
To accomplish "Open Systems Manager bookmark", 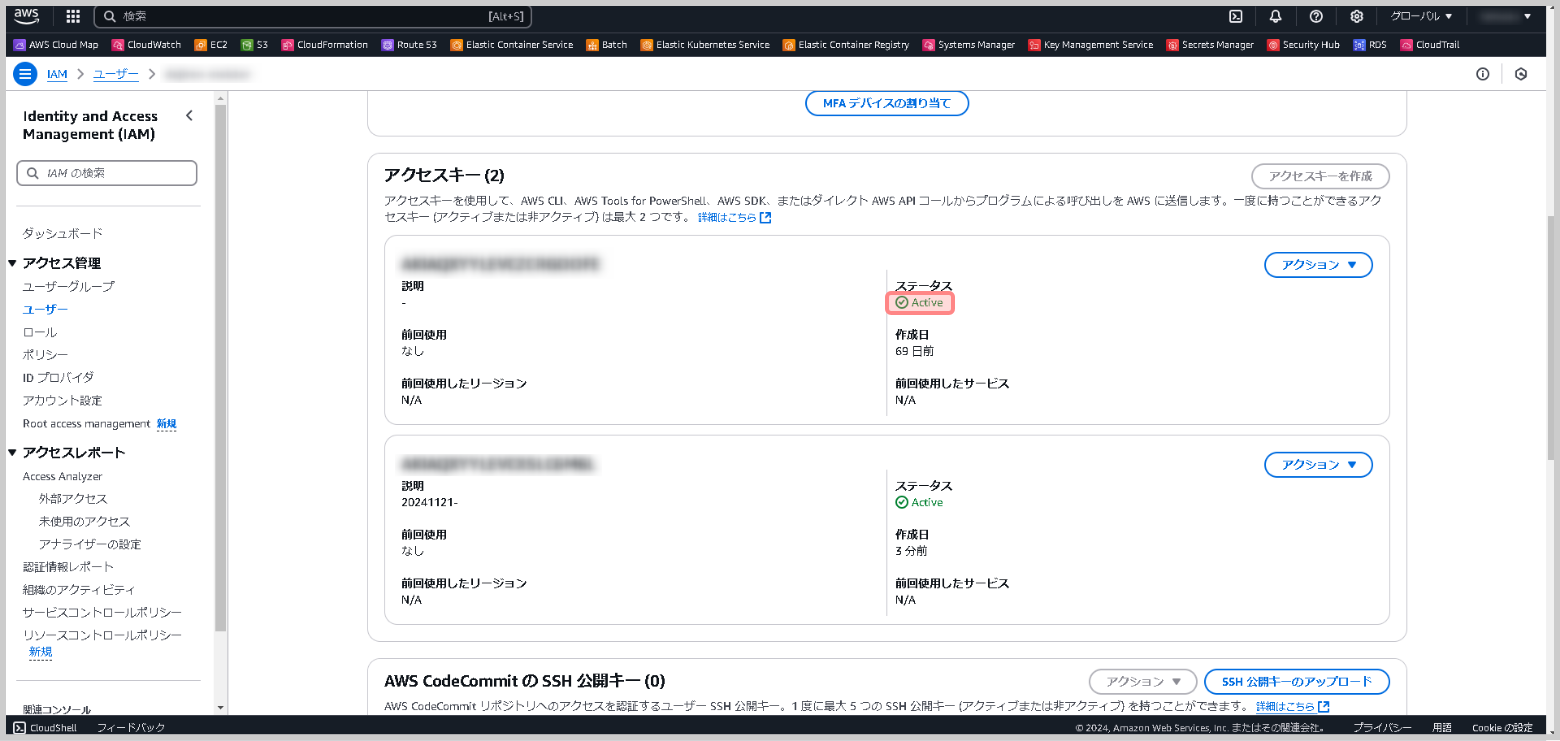I will 969,45.
